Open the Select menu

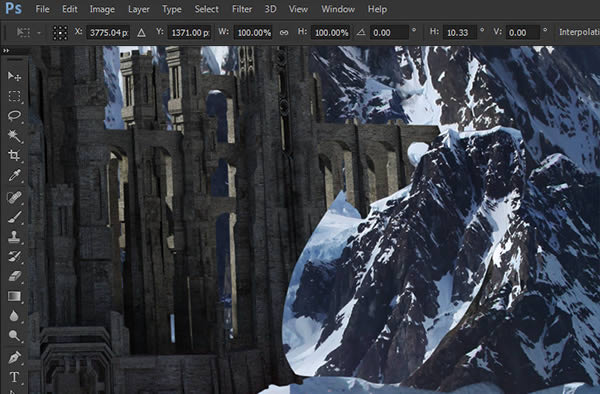click(206, 9)
